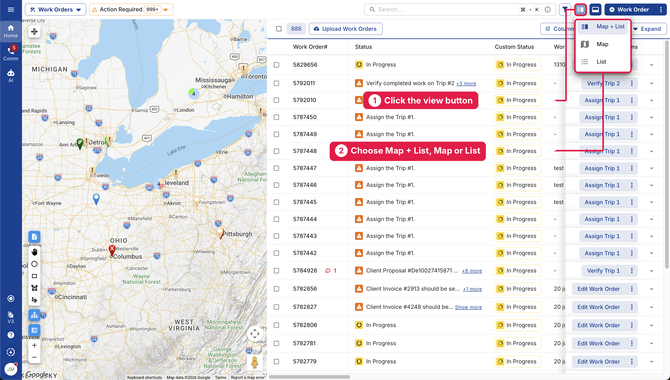
Task: Click the Status column header
Action: point(364,47)
